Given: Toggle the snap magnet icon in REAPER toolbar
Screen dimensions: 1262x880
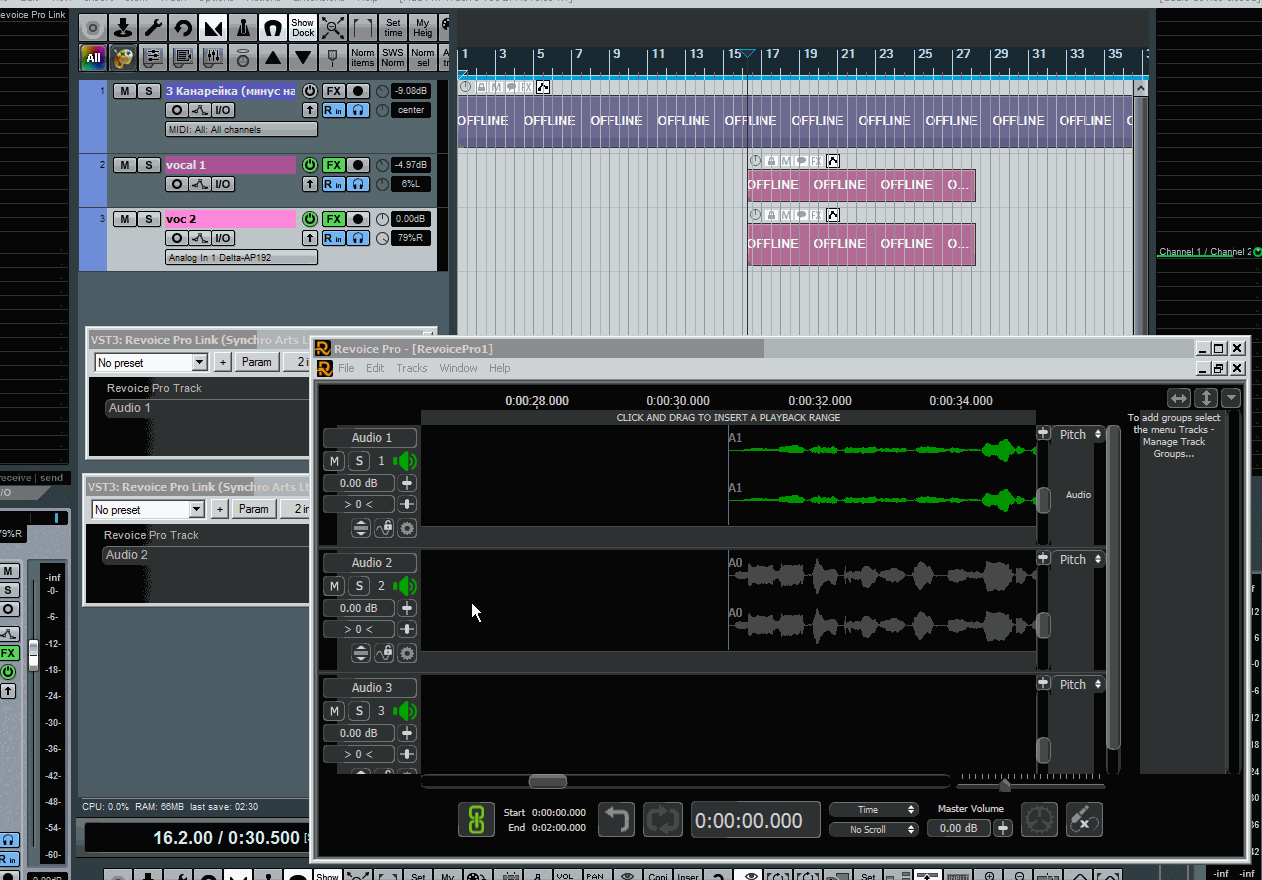Looking at the screenshot, I should (272, 28).
